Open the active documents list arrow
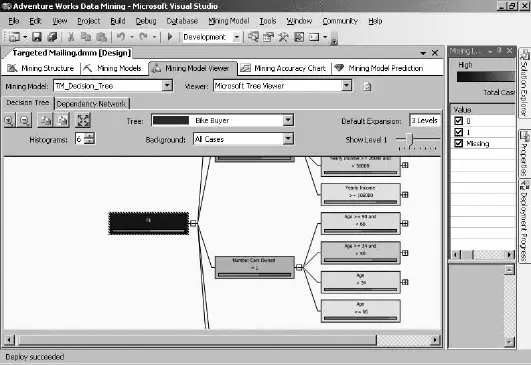 point(423,53)
